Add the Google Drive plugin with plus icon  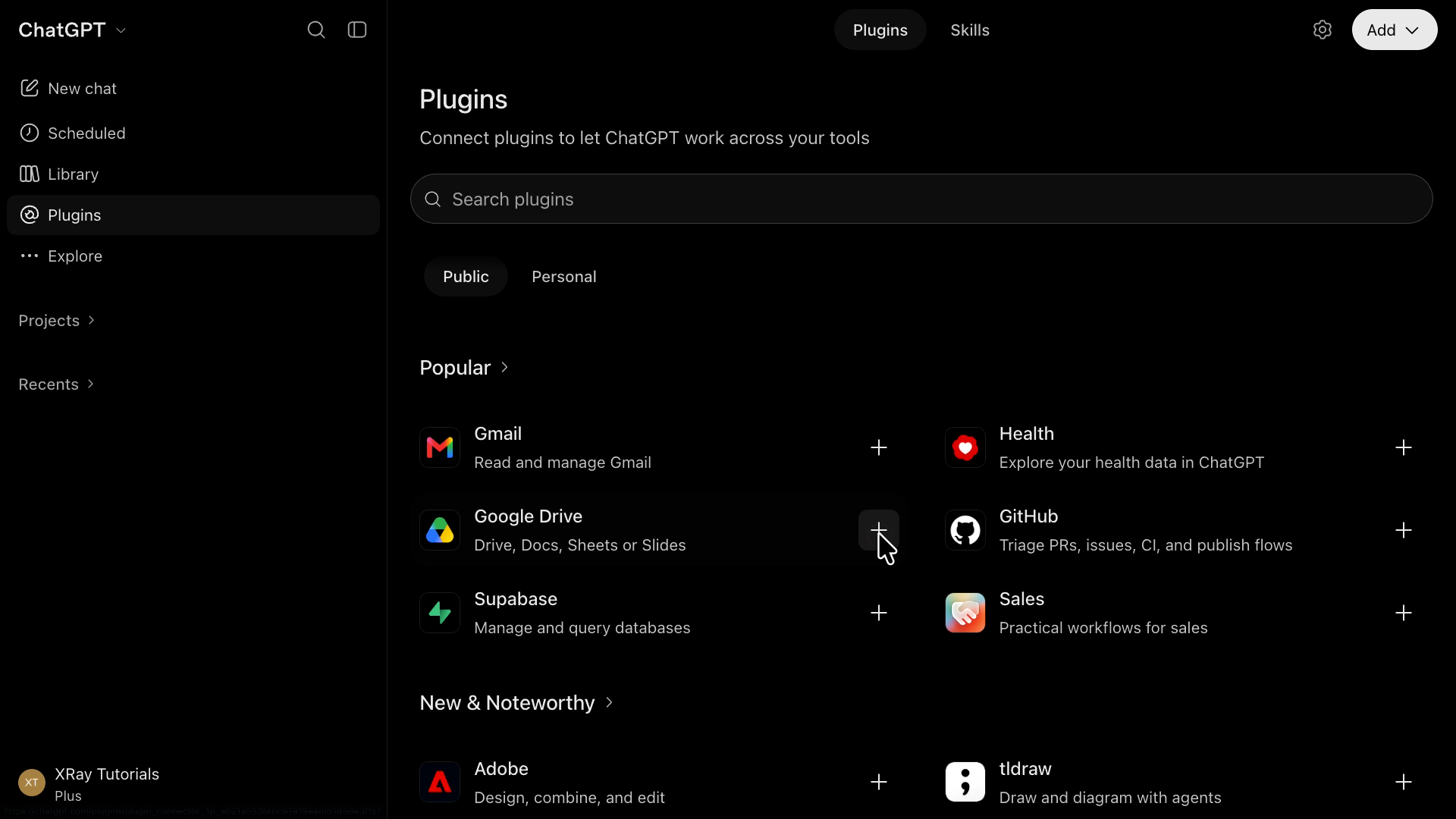(x=879, y=530)
